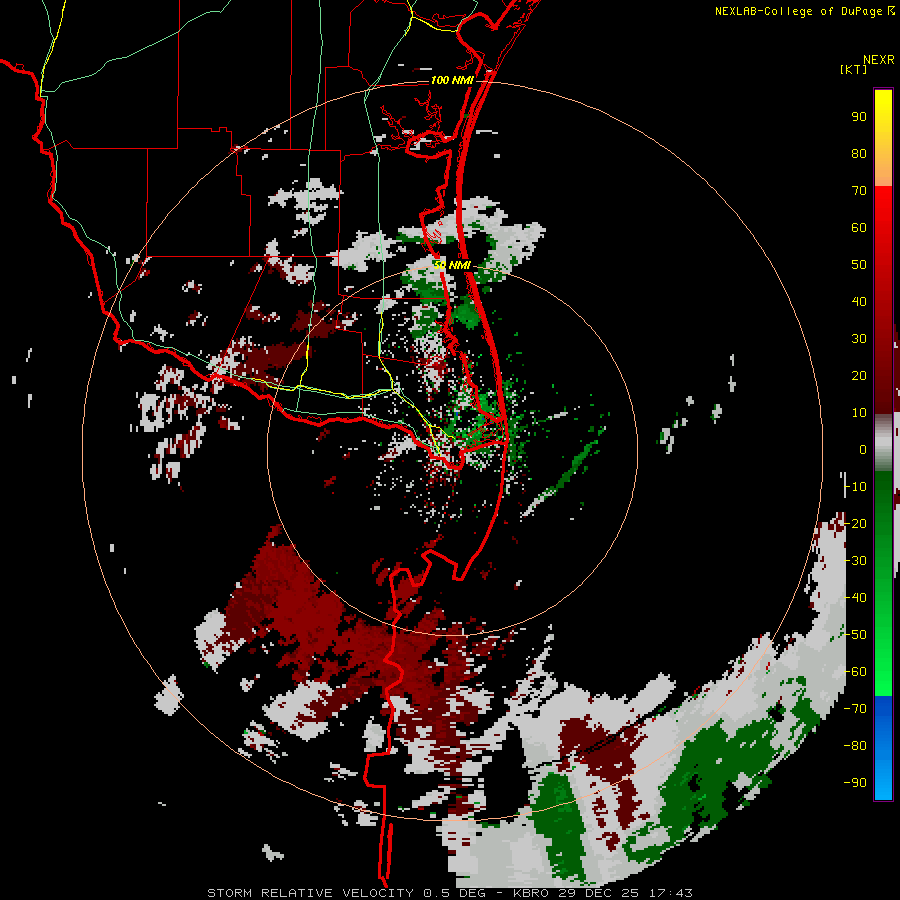900x900 pixels.
Task: Click the 60 value on the velocity scale
Action: 859,228
